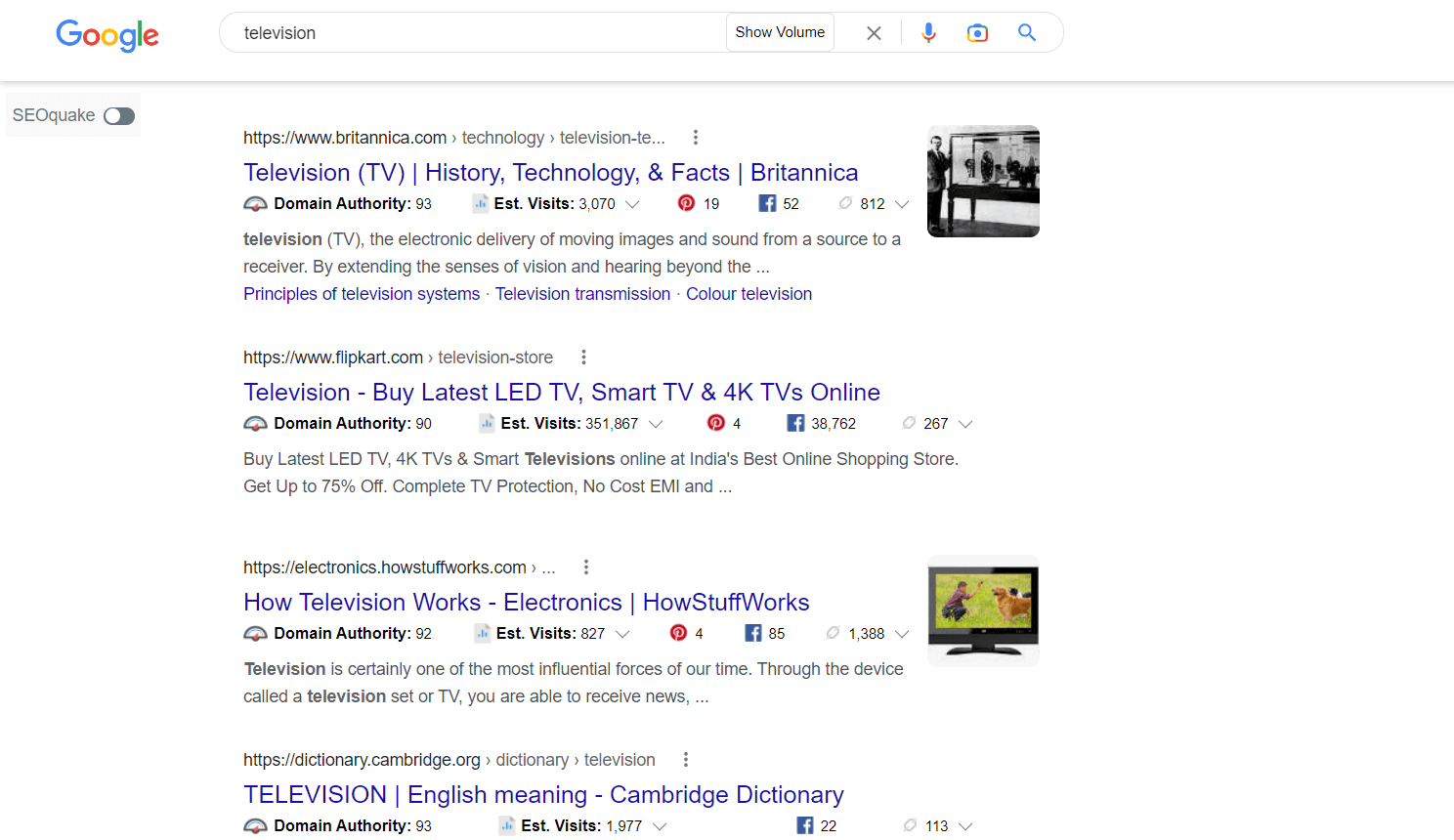Click the Facebook icon showing 38,762 for Flipkart
The image size is (1454, 840).
pyautogui.click(x=795, y=423)
